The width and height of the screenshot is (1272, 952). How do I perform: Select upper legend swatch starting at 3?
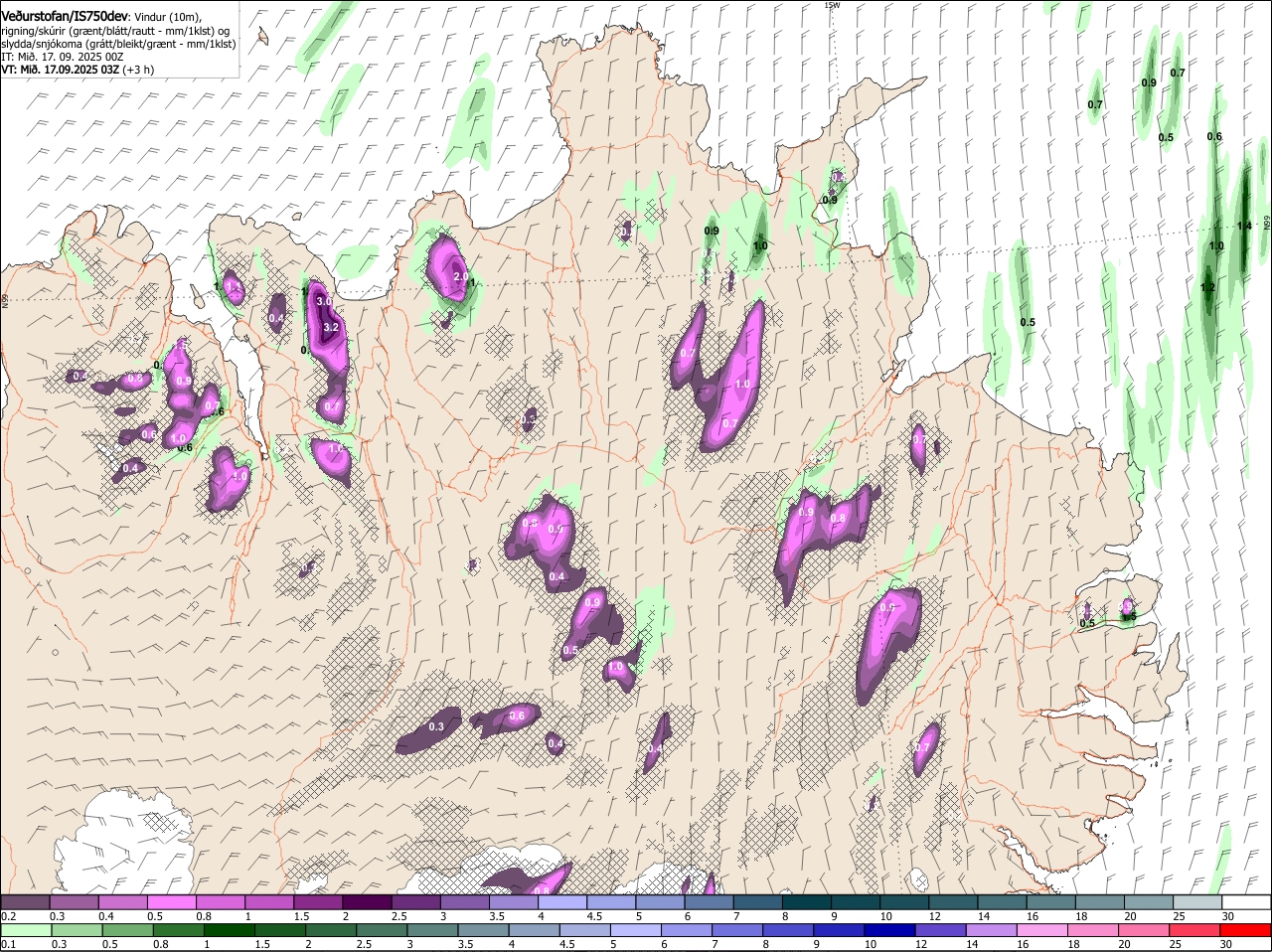464,902
